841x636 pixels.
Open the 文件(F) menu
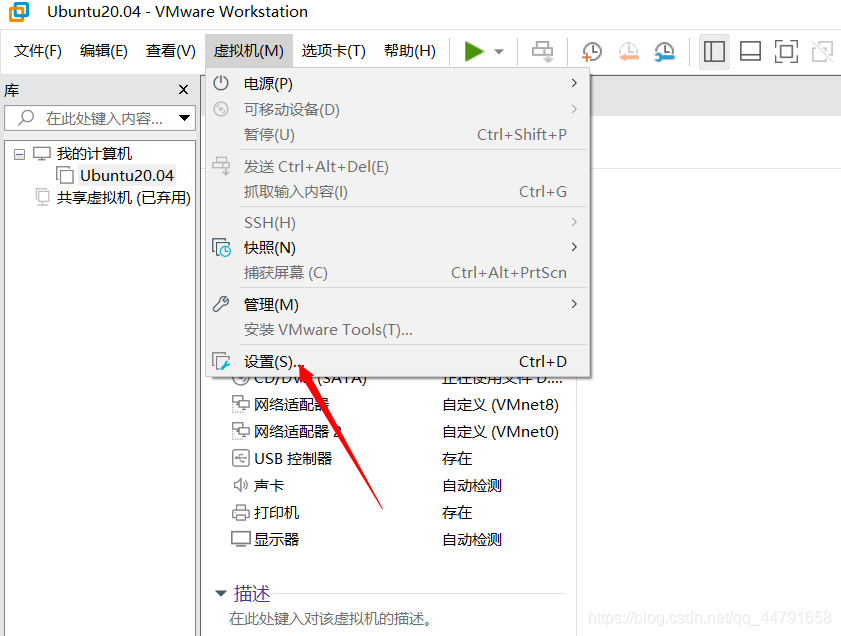click(x=38, y=51)
